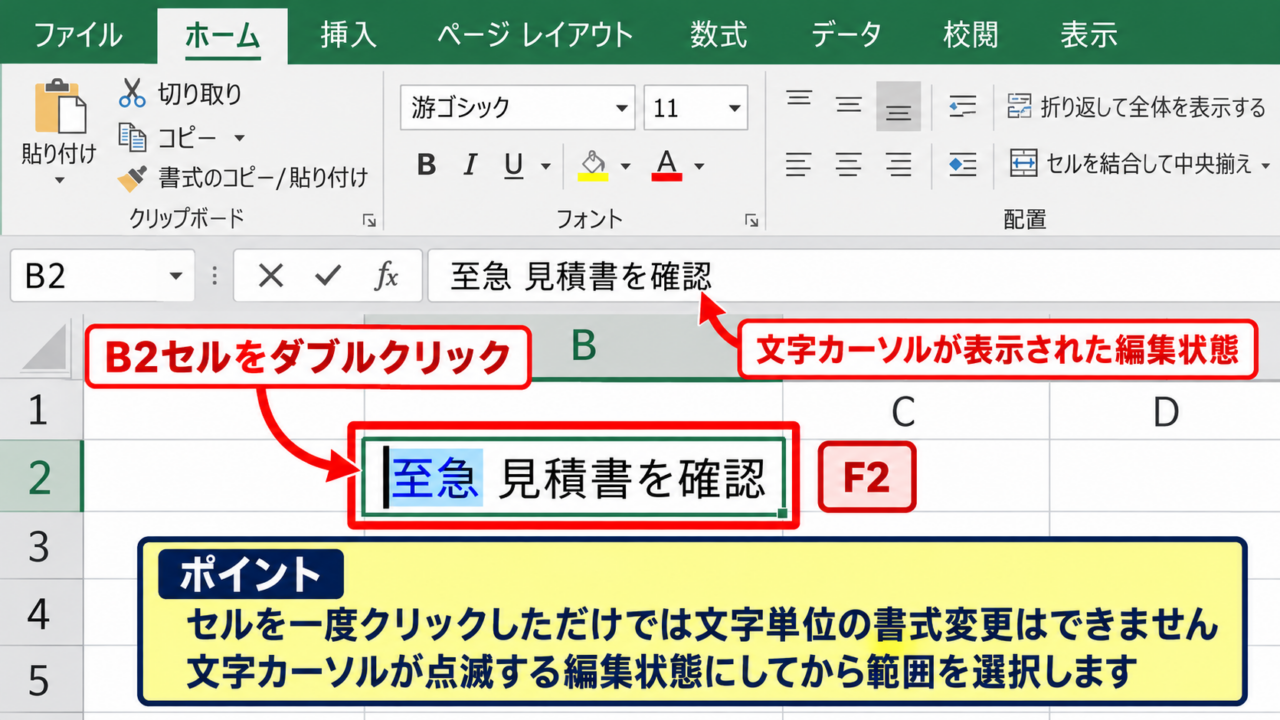
Task: Expand the コピー dropdown arrow
Action: coord(239,138)
